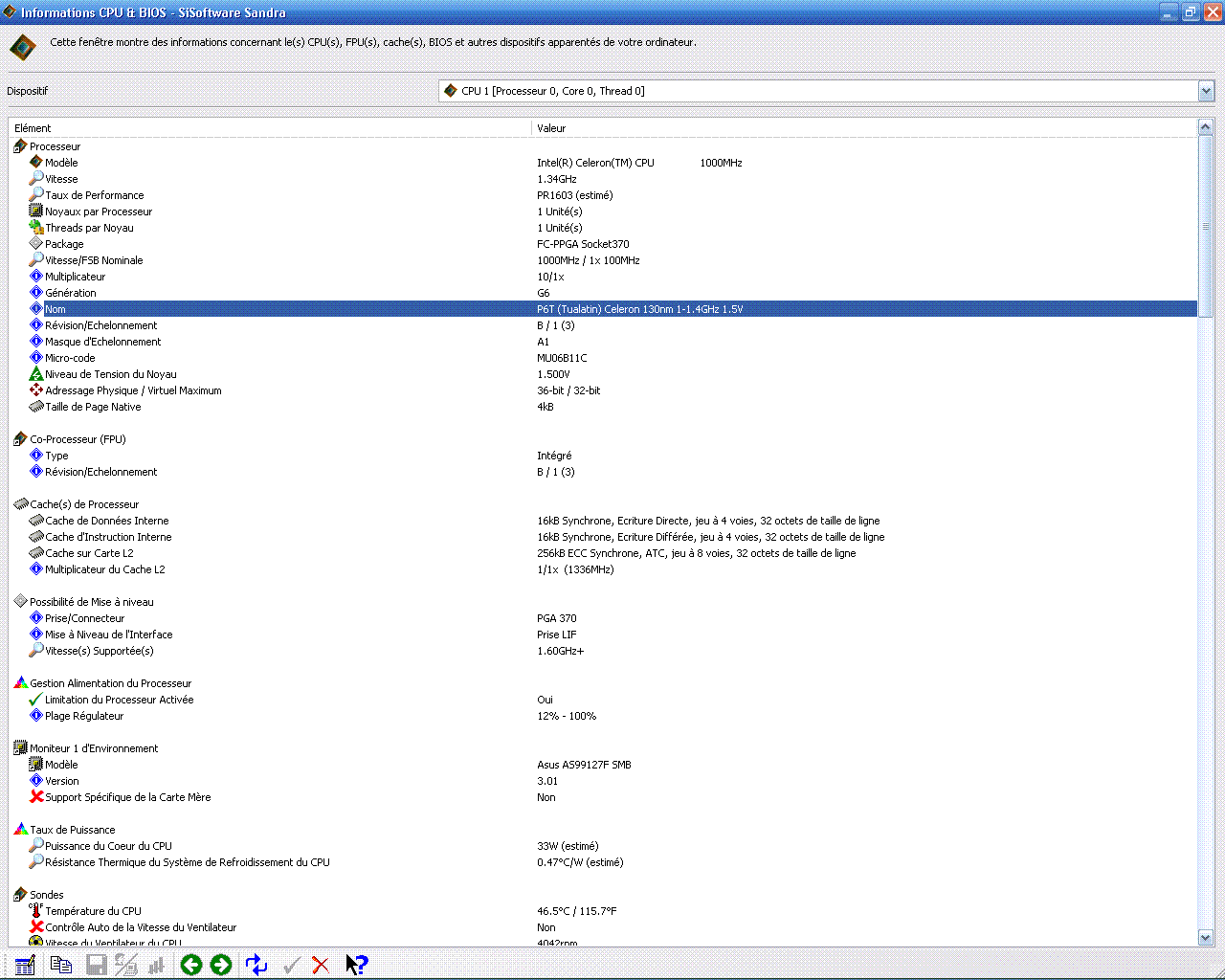The image size is (1225, 980).
Task: Click the Processeur section icon
Action: 20,146
